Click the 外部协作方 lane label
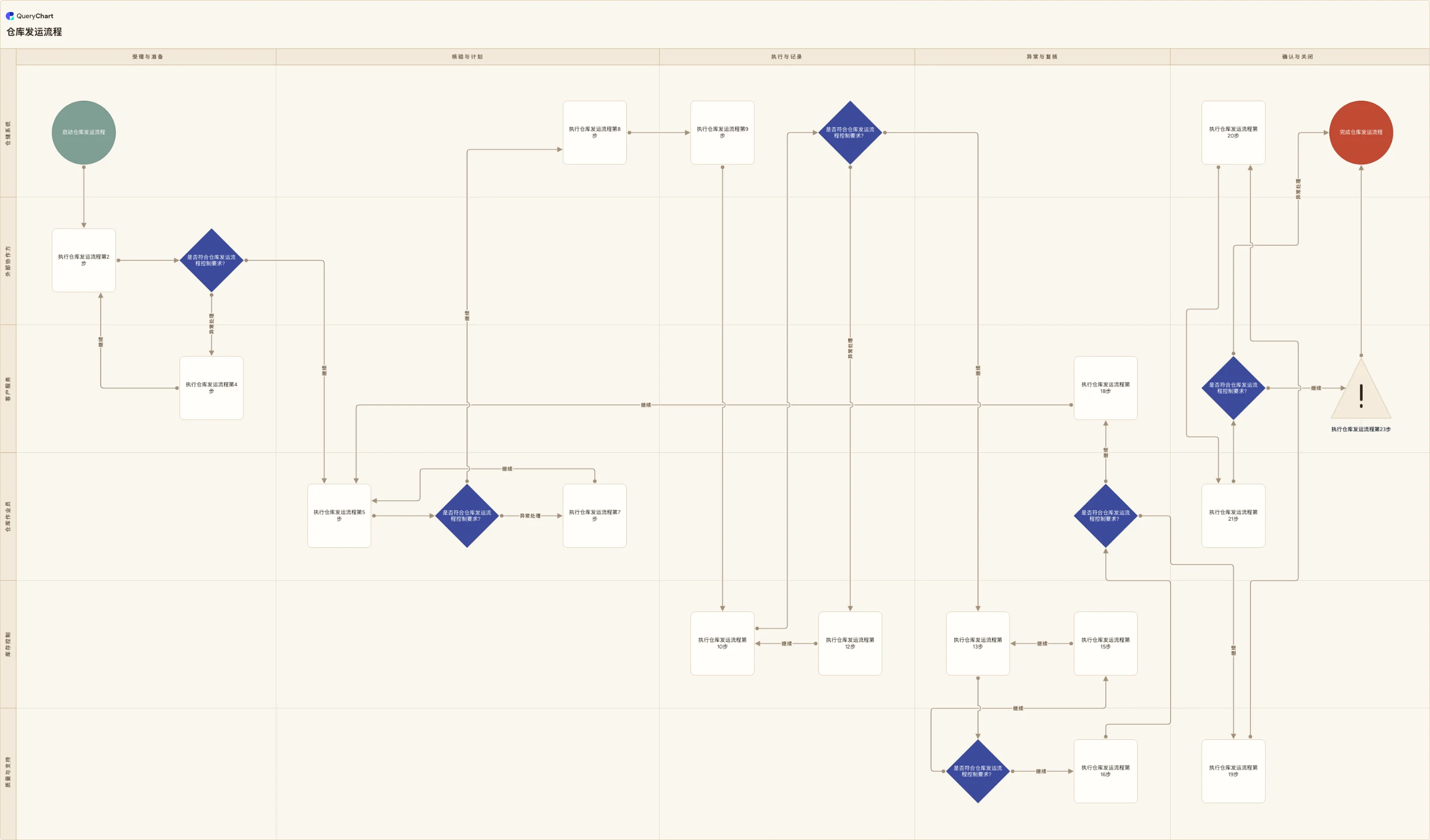 pyautogui.click(x=8, y=261)
